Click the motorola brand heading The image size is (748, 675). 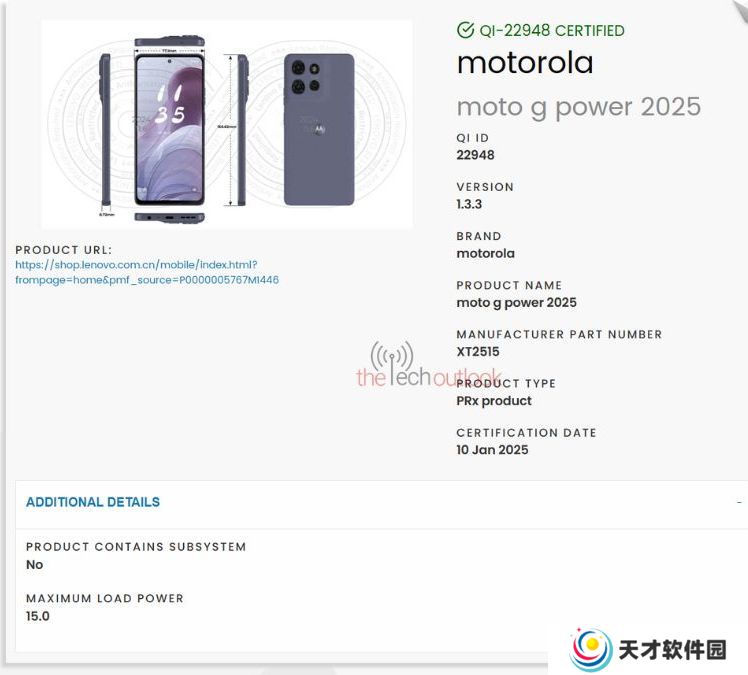tap(525, 63)
